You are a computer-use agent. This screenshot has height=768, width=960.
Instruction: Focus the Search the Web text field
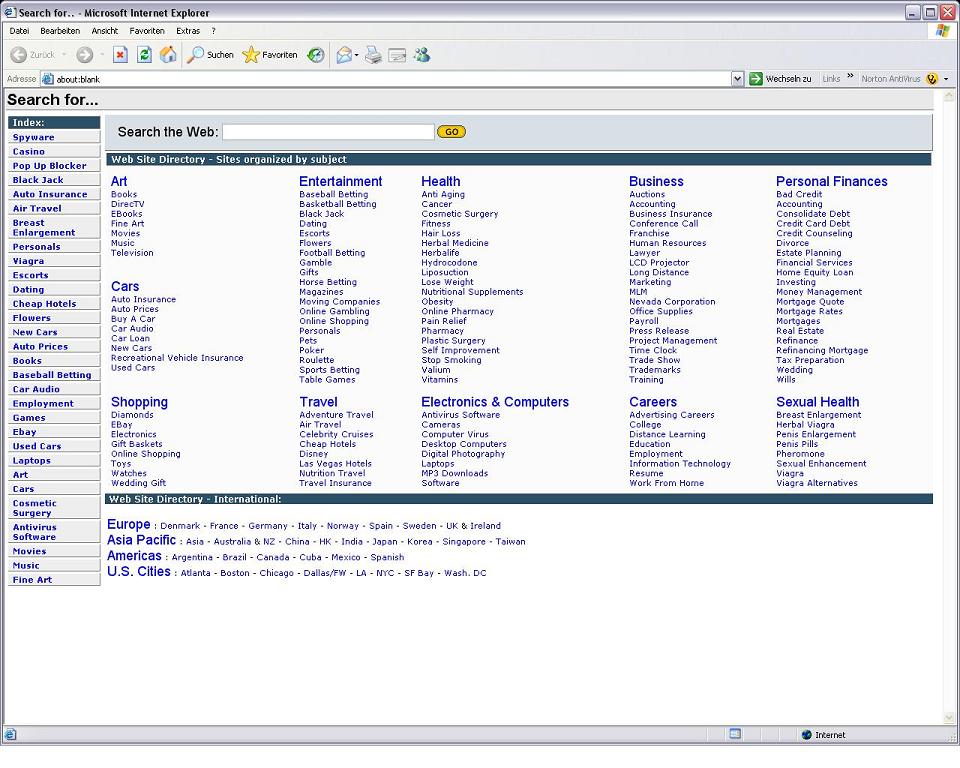tap(328, 132)
